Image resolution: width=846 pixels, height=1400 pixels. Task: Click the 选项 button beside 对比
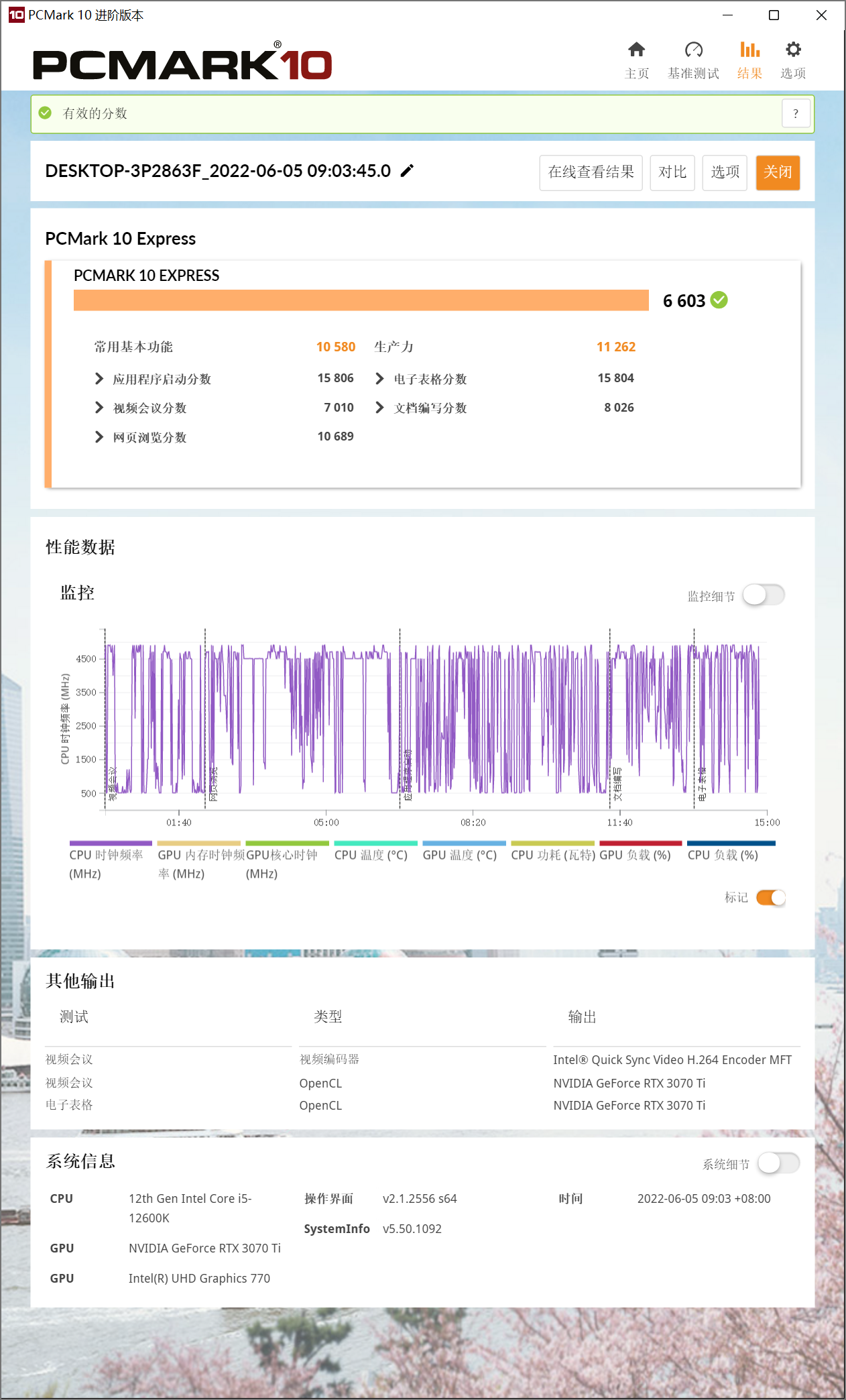725,172
